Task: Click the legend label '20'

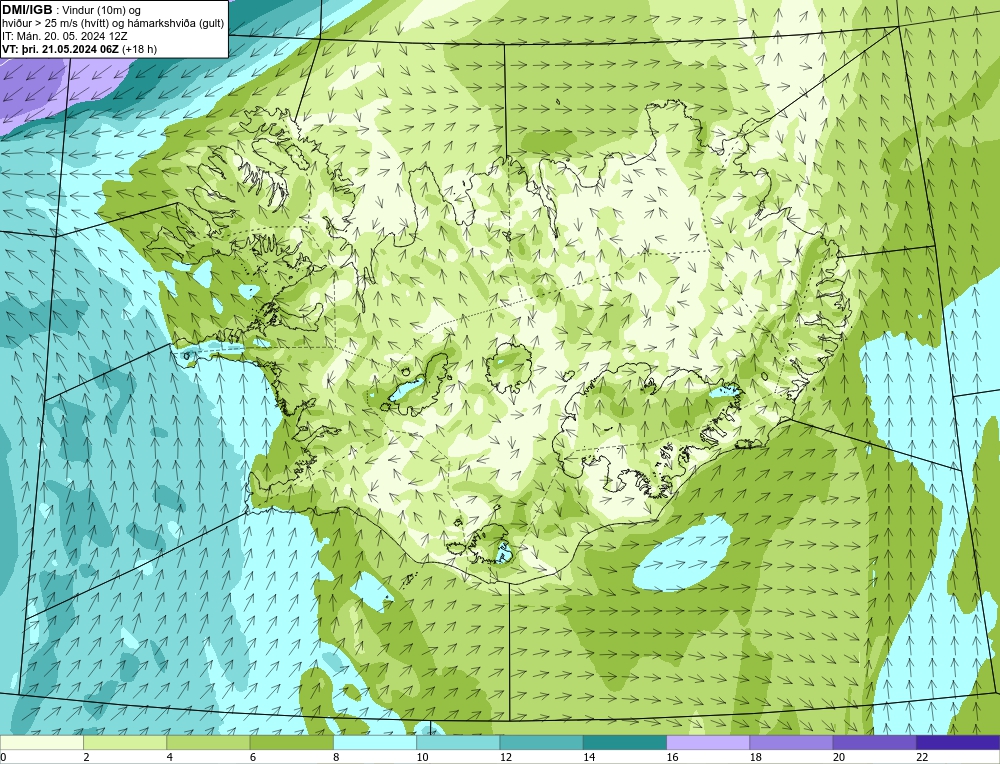Action: [837, 757]
